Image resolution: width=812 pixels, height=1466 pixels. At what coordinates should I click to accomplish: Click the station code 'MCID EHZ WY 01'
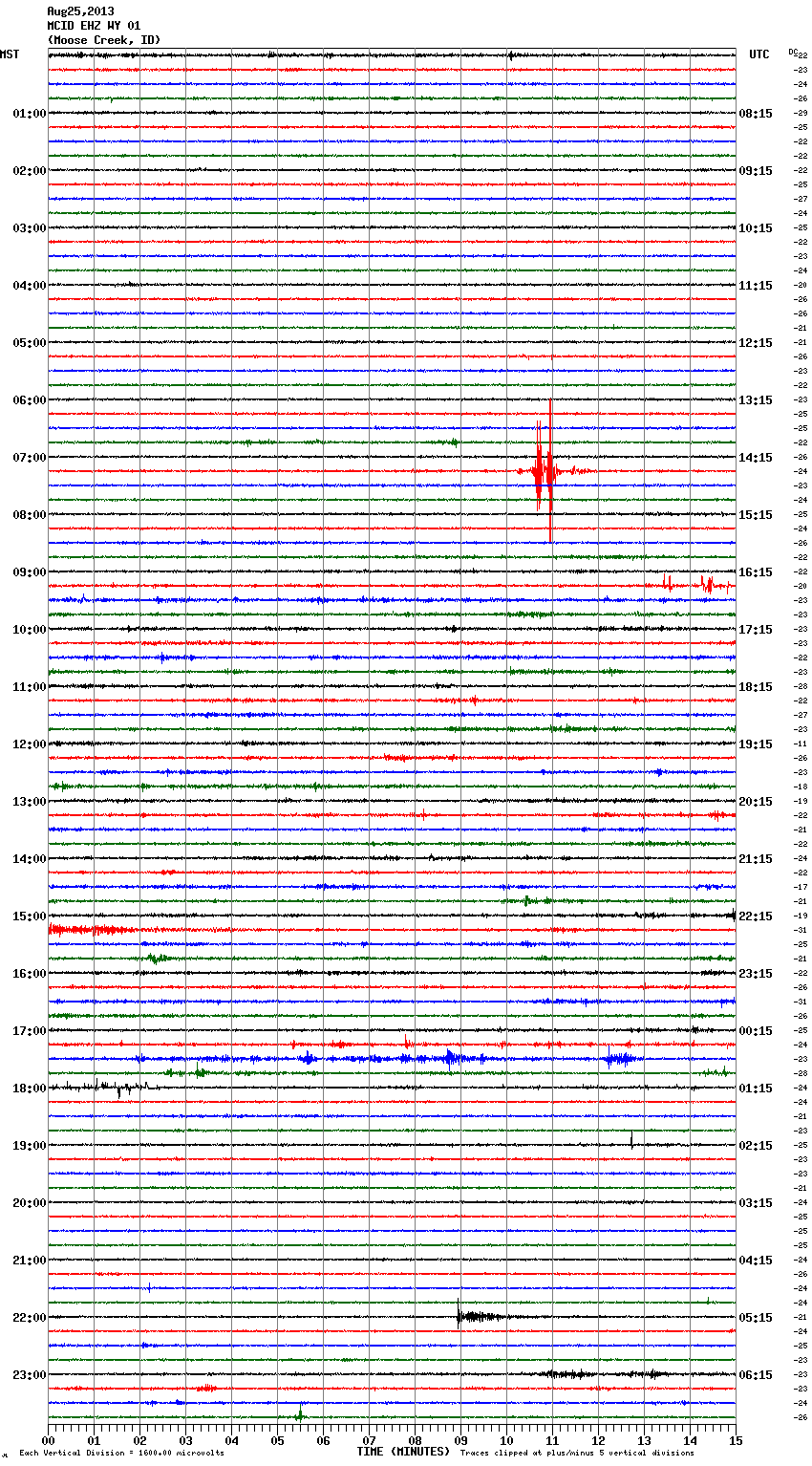[x=94, y=26]
